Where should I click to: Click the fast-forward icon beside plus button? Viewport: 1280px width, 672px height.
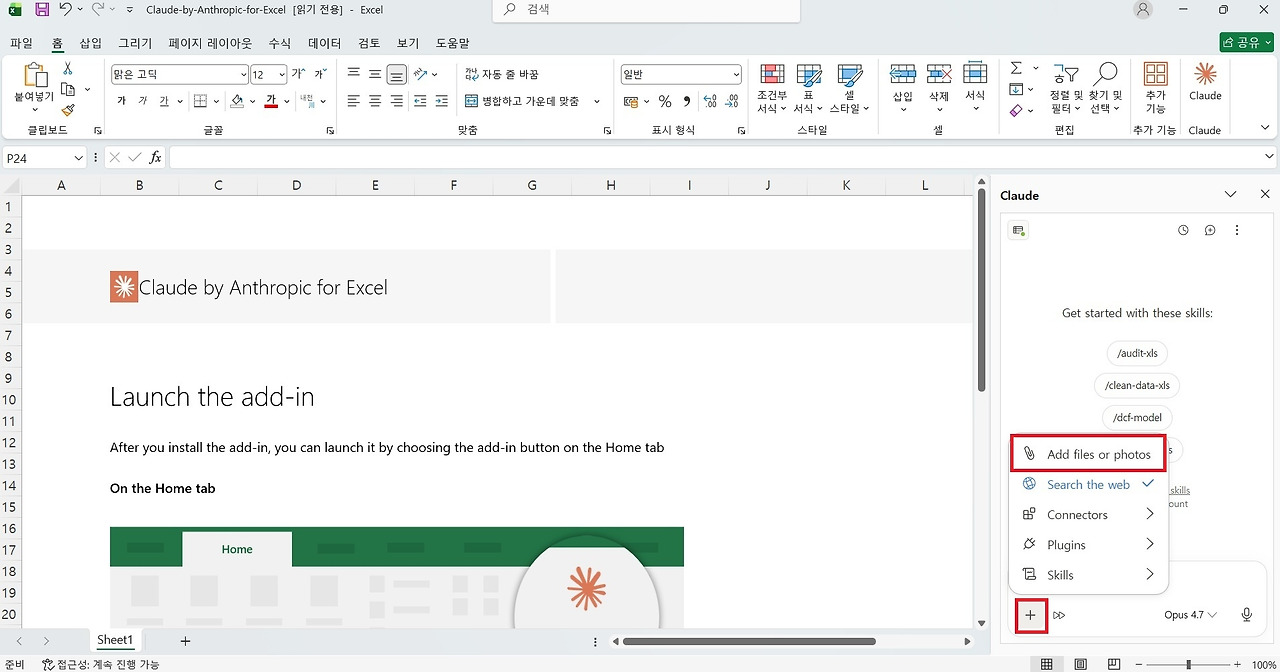coord(1059,615)
